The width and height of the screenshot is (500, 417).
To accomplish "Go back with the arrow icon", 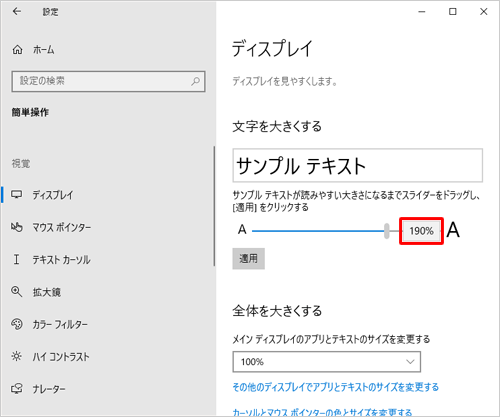I will click(x=17, y=12).
